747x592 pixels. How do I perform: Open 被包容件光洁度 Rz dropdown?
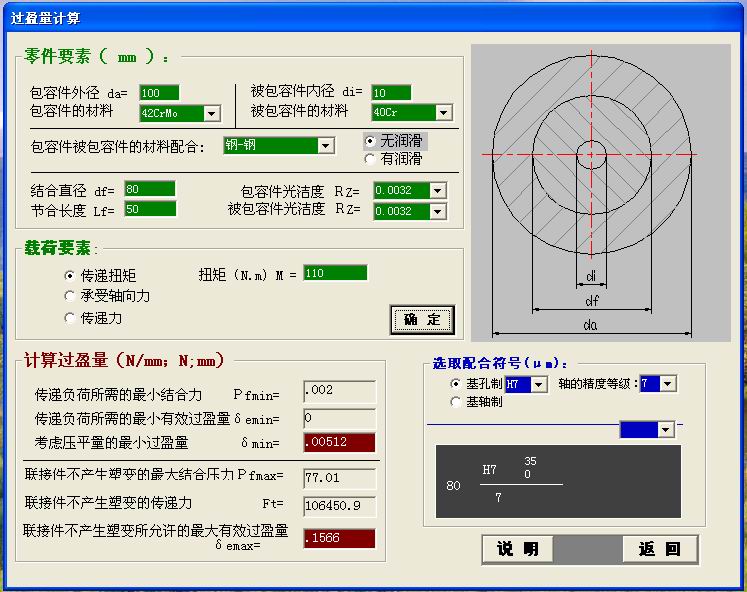click(437, 211)
